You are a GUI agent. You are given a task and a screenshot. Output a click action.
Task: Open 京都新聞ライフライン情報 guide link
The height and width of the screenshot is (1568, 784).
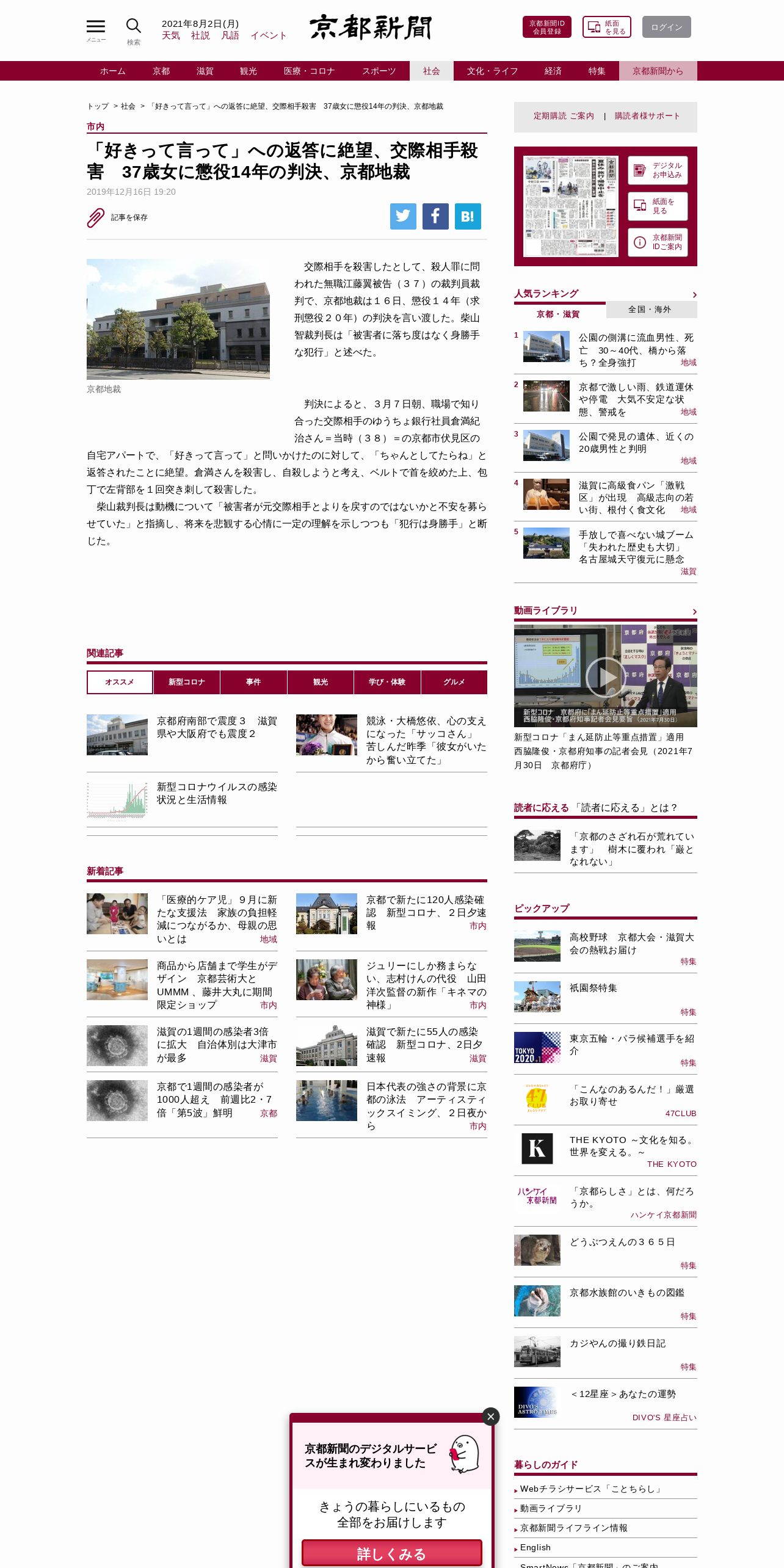point(574,1528)
